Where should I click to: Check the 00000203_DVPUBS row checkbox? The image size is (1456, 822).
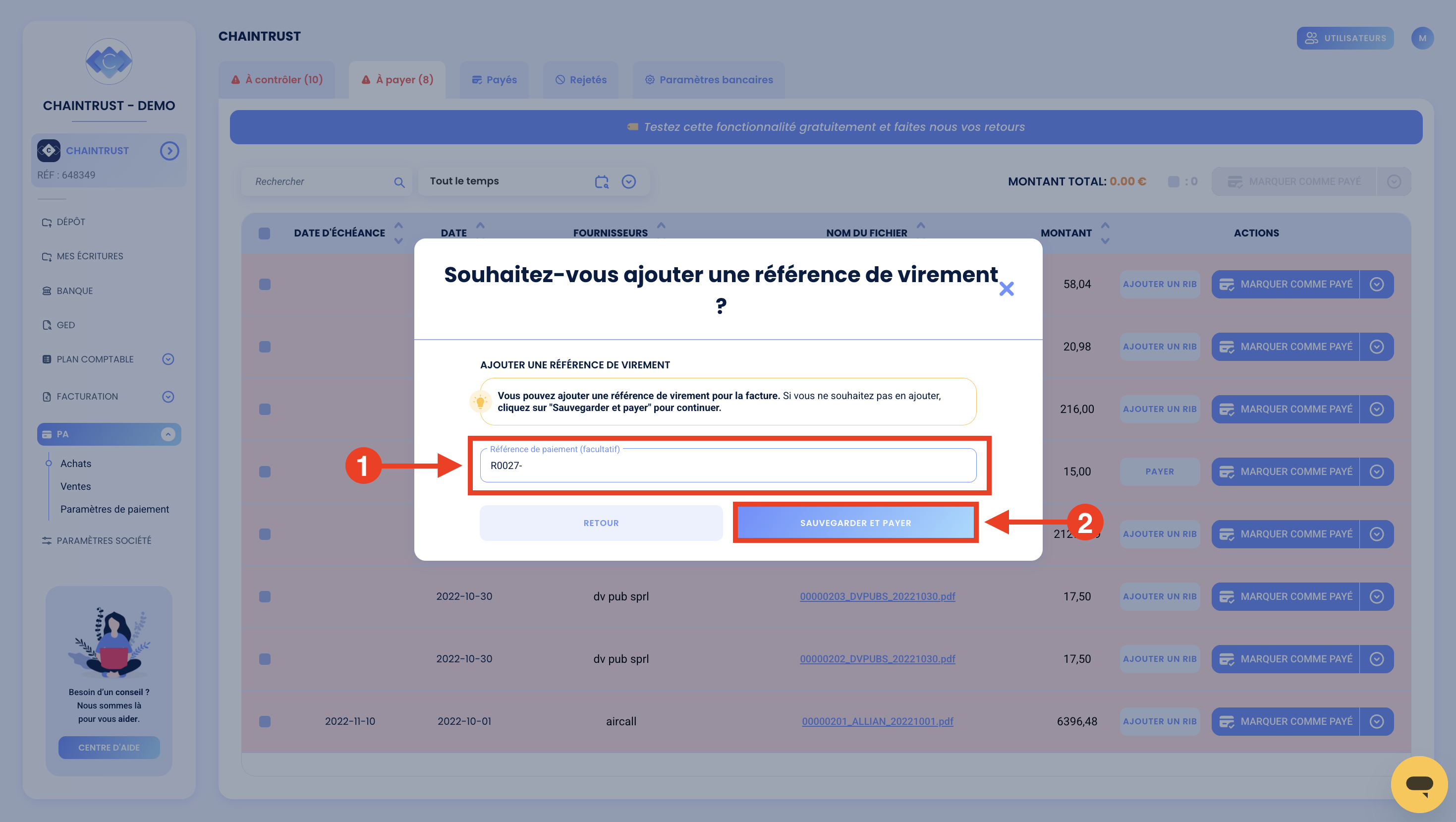point(265,596)
